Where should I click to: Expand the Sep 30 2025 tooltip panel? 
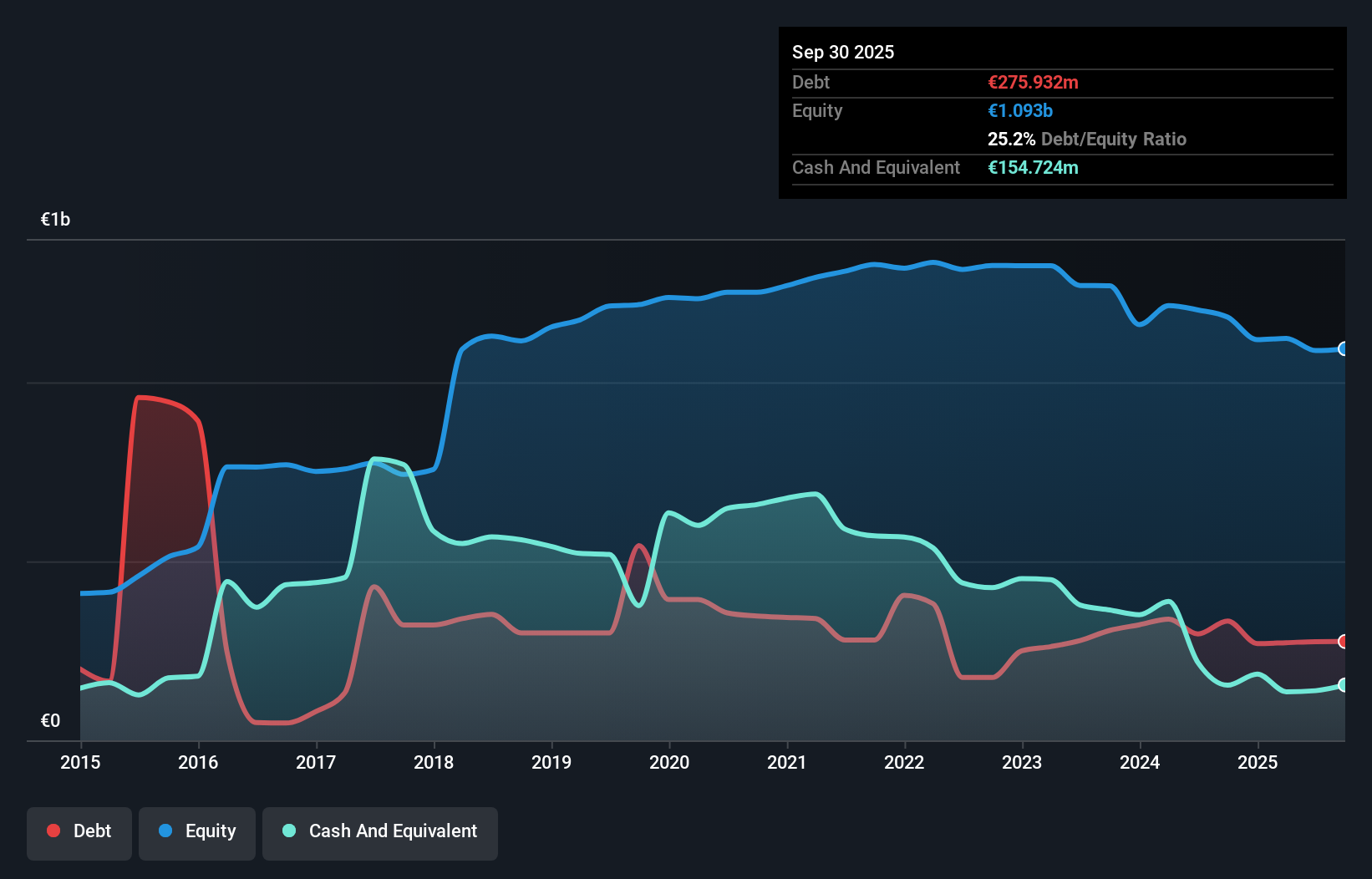point(843,52)
